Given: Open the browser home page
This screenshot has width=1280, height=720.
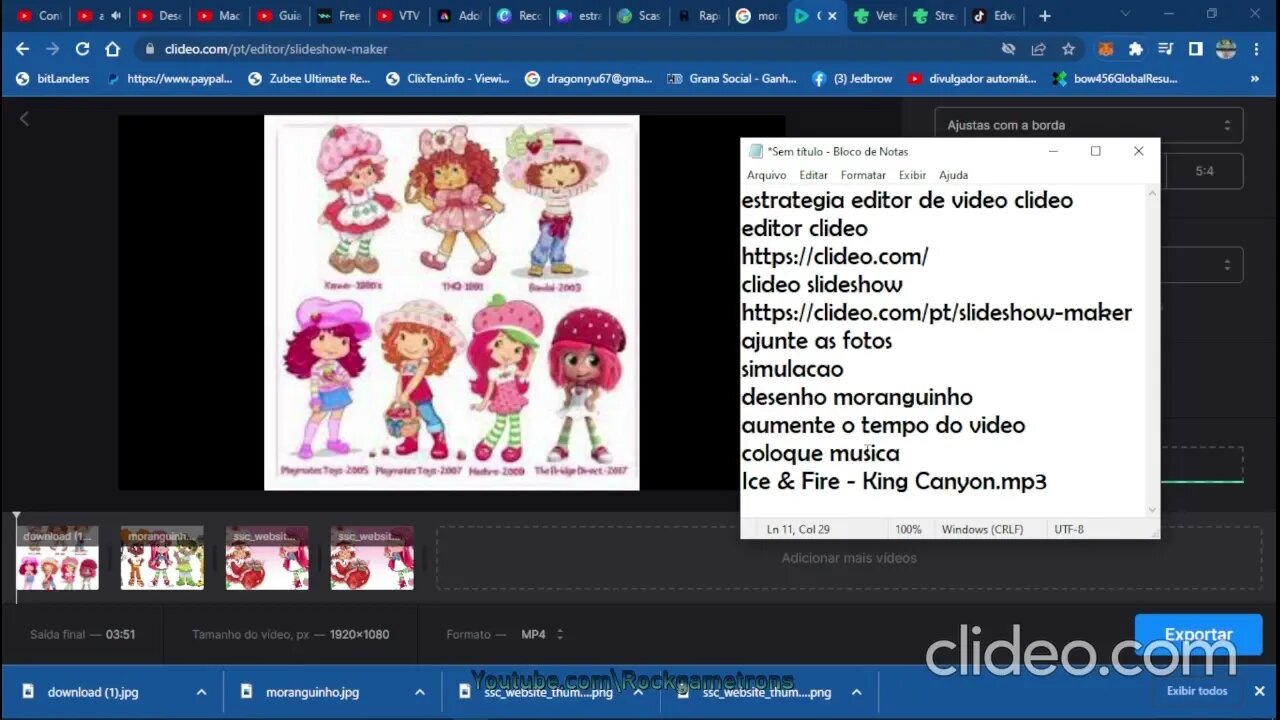Looking at the screenshot, I should (112, 48).
